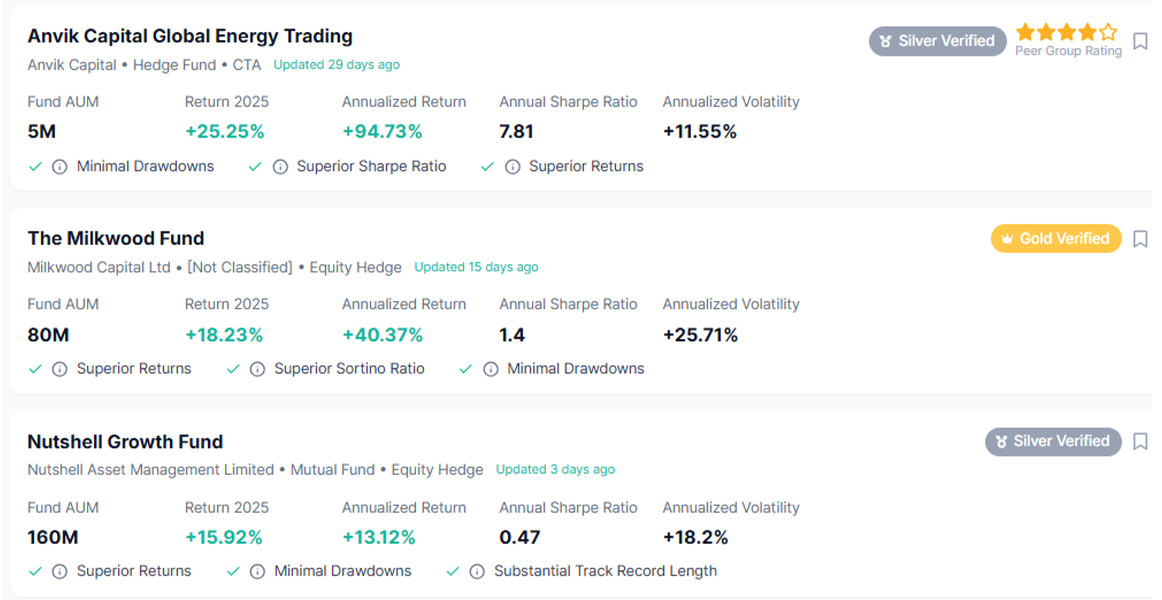Screen dimensions: 1162x600
Task: Click the Substantial Track Record Length label
Action: pos(605,571)
